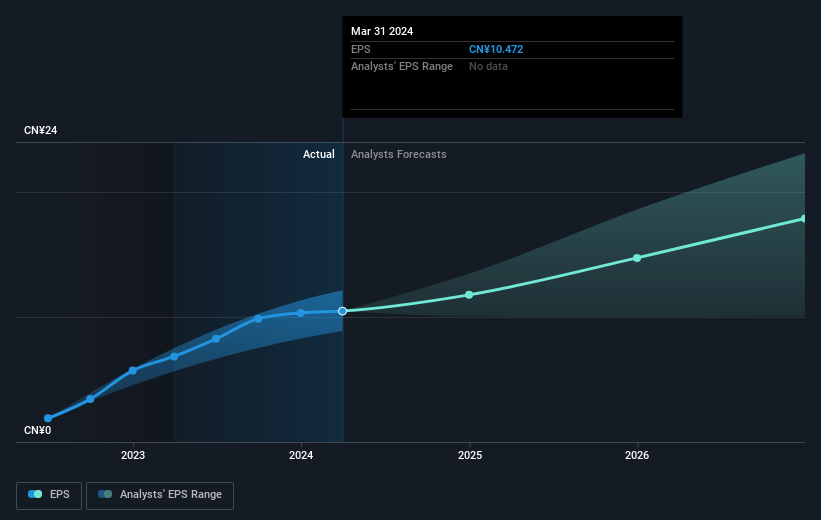Toggle the Analysts' EPS Range legend

[x=160, y=495]
